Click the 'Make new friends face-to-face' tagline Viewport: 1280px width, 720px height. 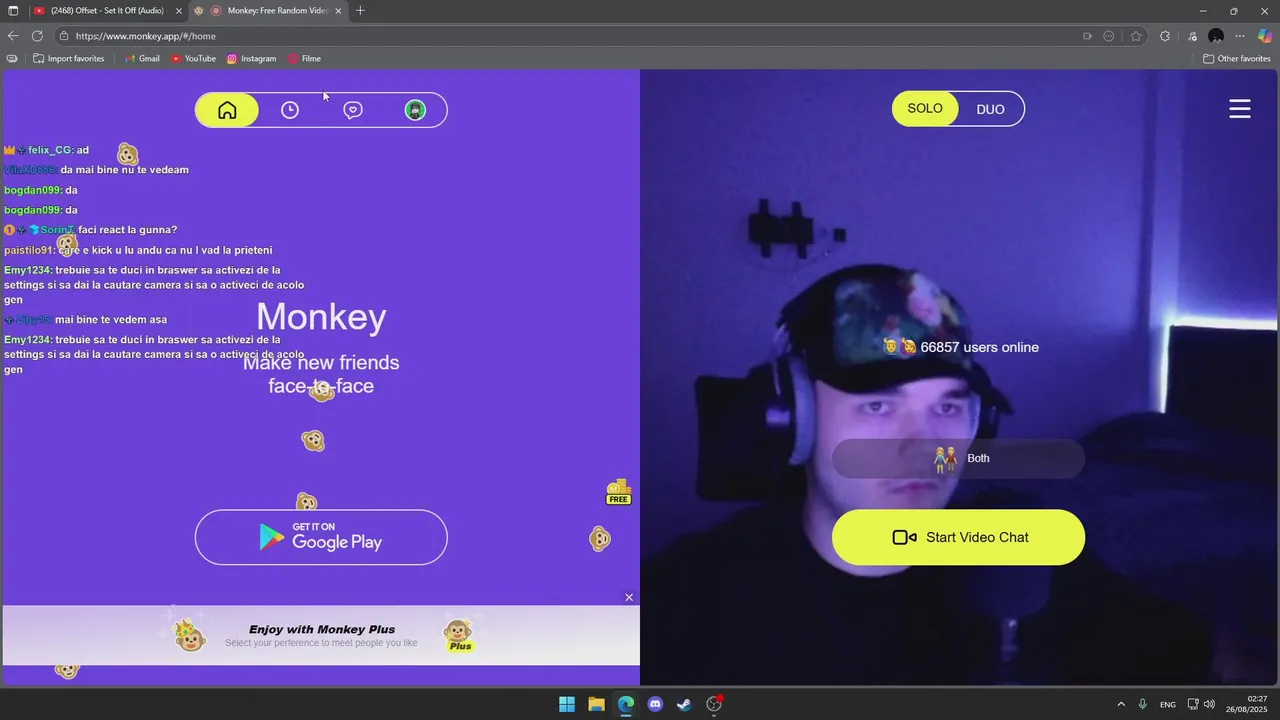pos(321,374)
